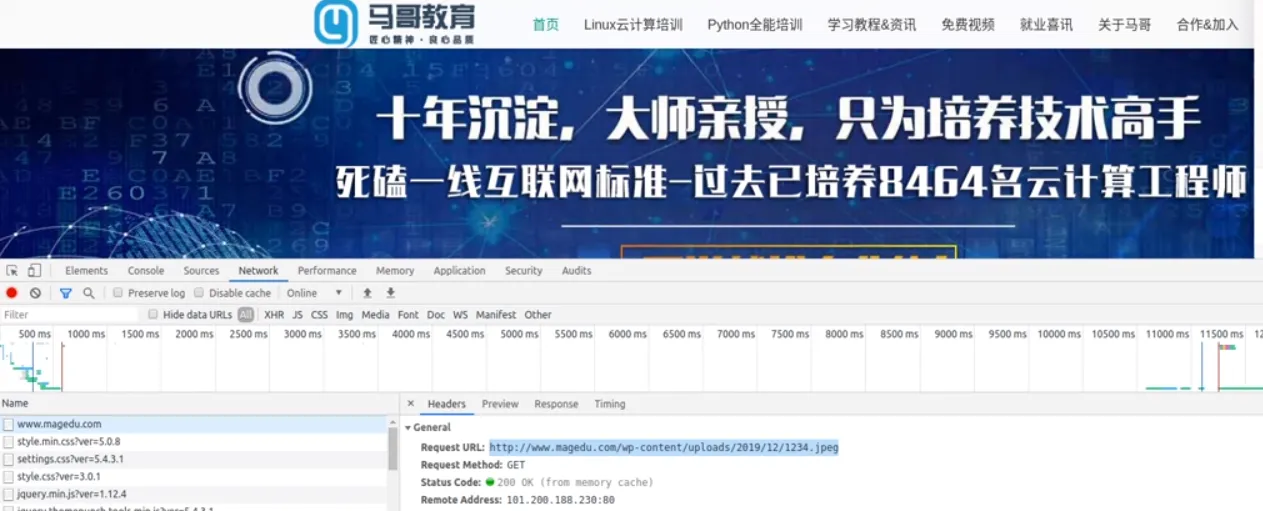Open the Sources tab
Viewport: 1263px width, 511px height.
click(x=201, y=271)
